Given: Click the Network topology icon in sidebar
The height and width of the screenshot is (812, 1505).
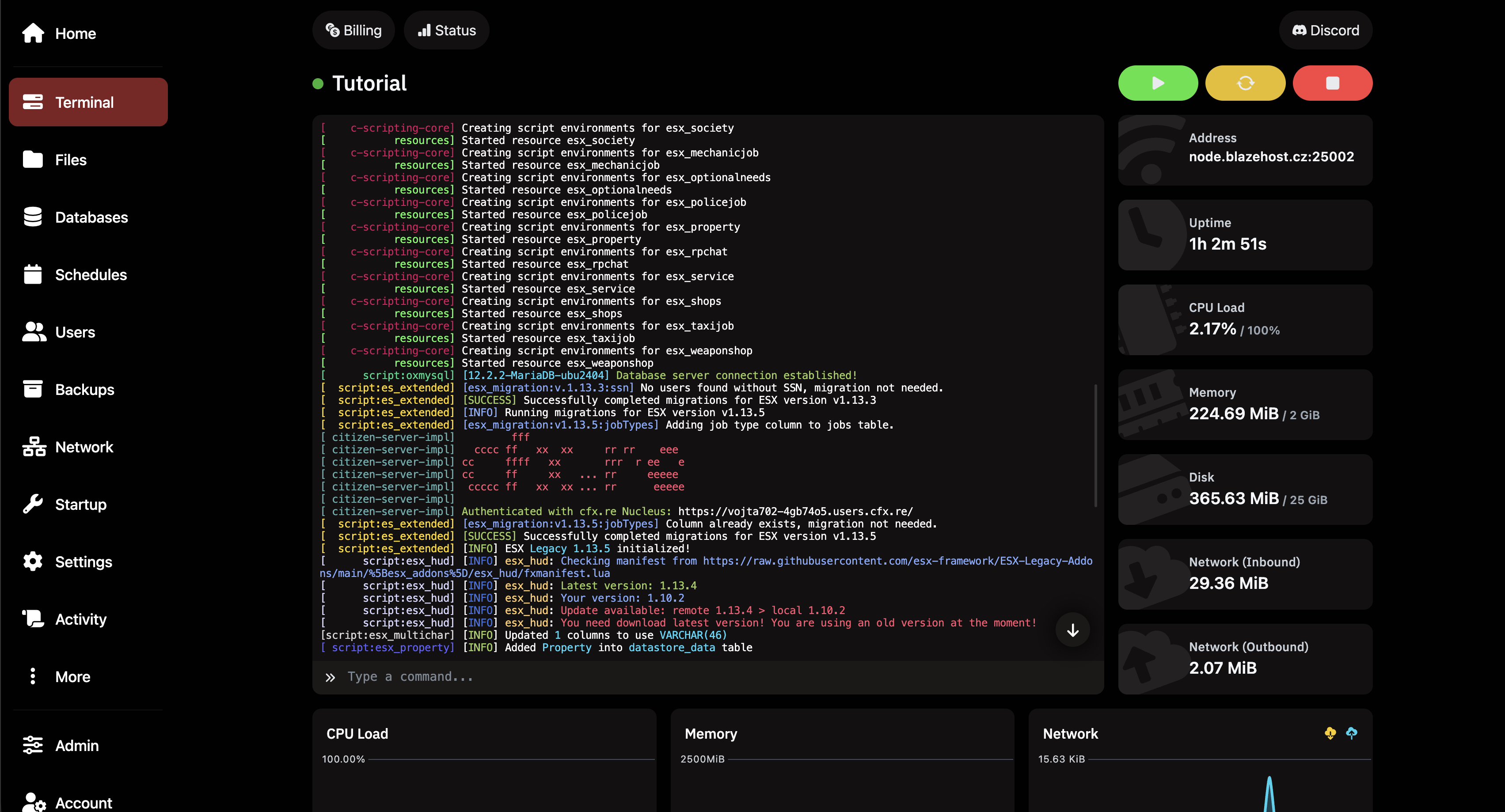Looking at the screenshot, I should pos(34,446).
